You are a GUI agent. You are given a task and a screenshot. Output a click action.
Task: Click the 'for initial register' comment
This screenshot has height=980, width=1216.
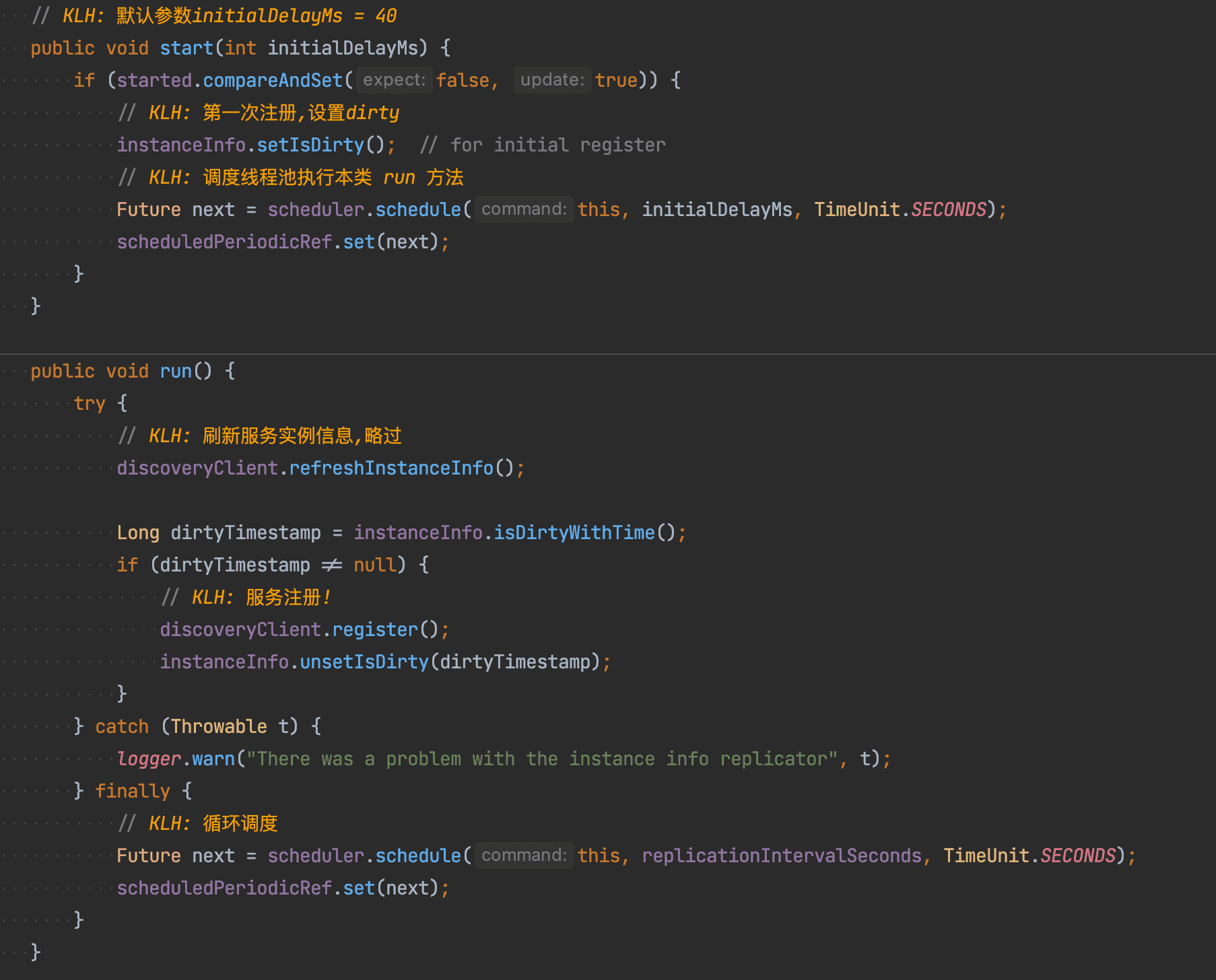tap(543, 145)
